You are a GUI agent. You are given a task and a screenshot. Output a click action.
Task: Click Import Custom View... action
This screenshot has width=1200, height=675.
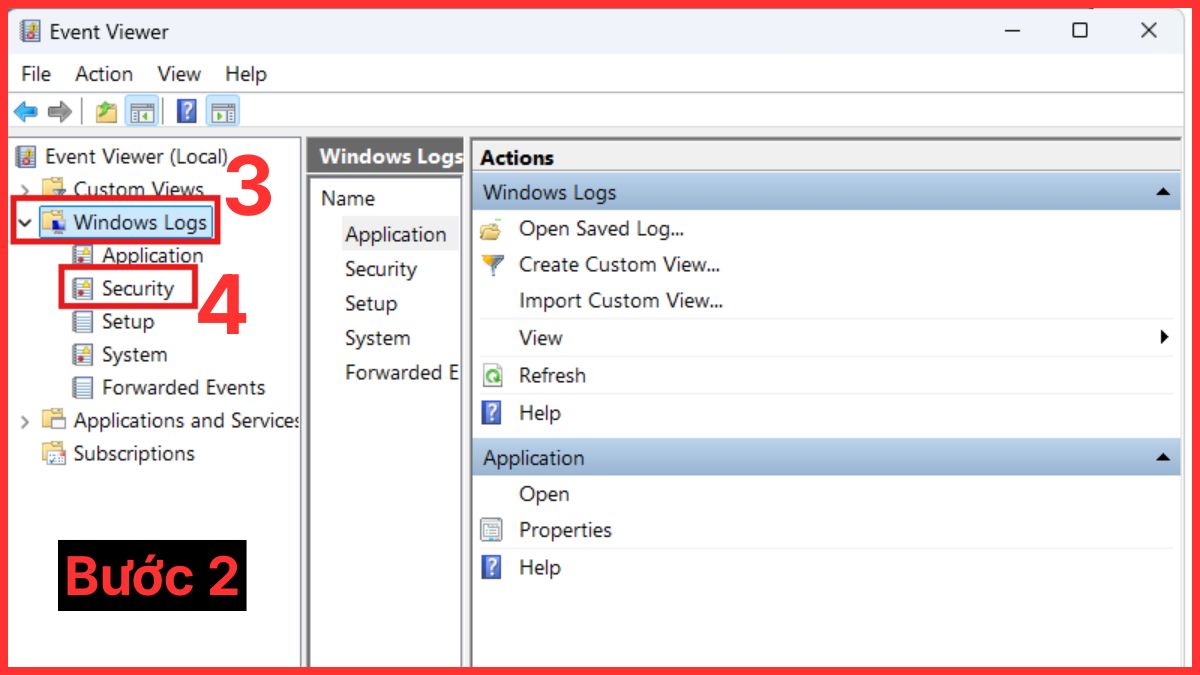click(621, 300)
